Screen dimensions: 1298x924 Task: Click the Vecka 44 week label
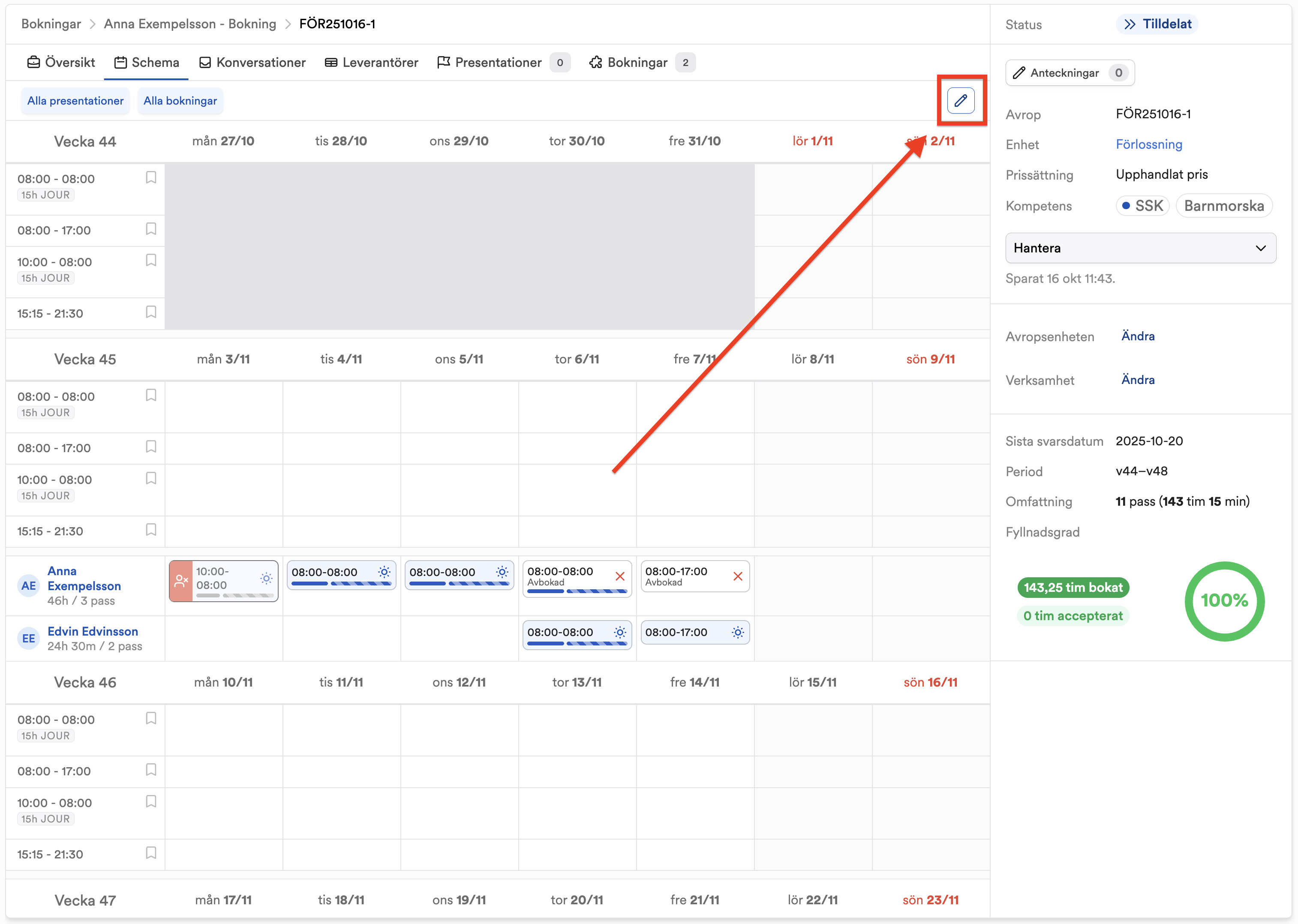85,142
